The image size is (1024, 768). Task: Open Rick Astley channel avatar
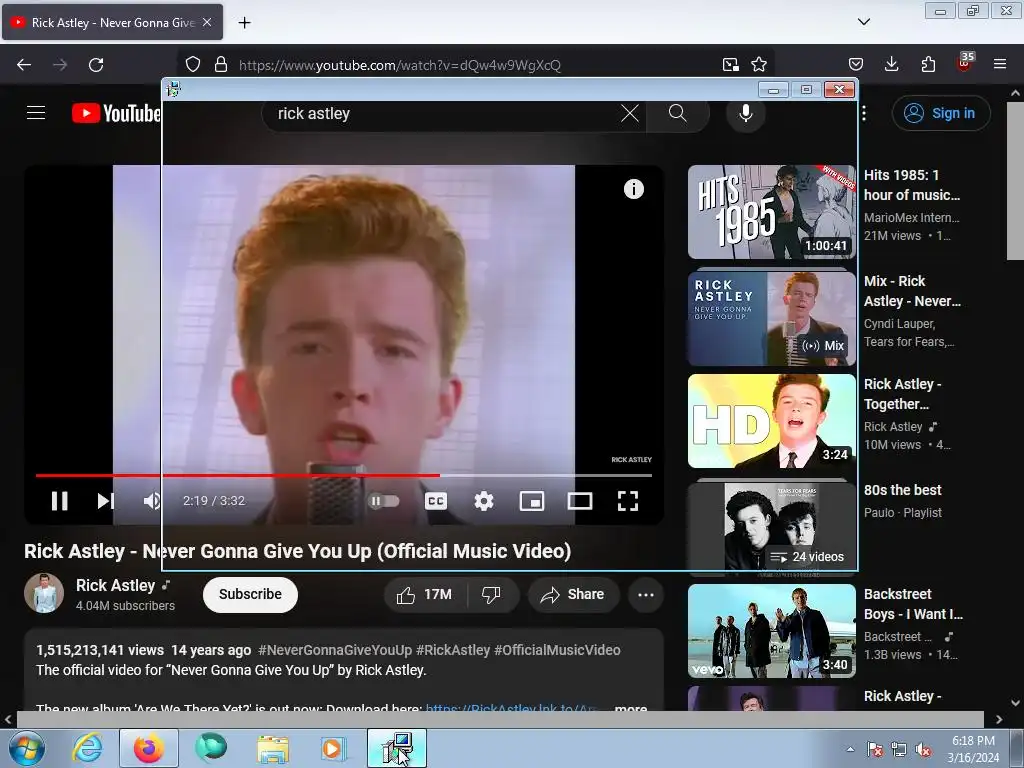[x=44, y=593]
